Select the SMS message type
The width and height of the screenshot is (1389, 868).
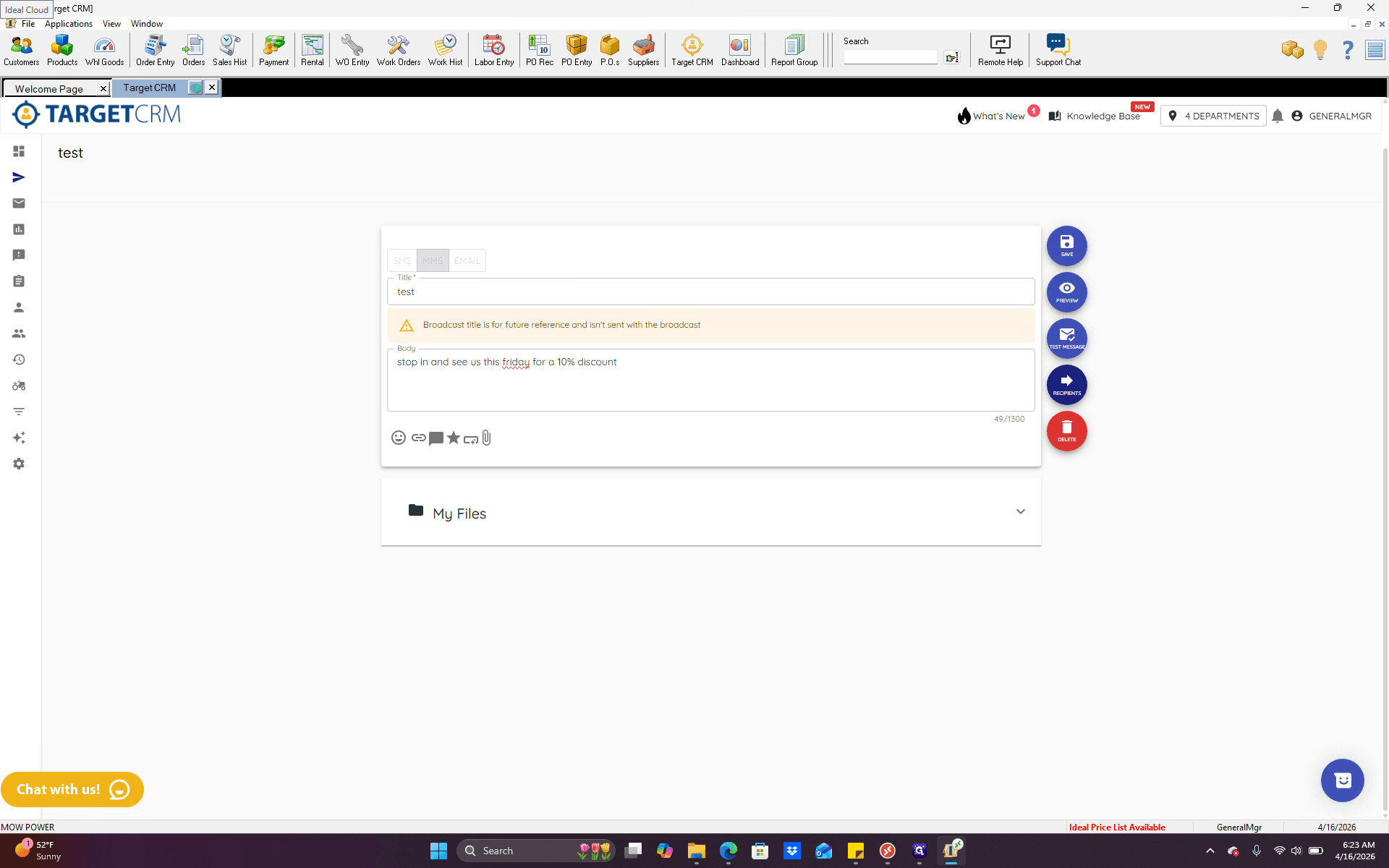pyautogui.click(x=402, y=260)
